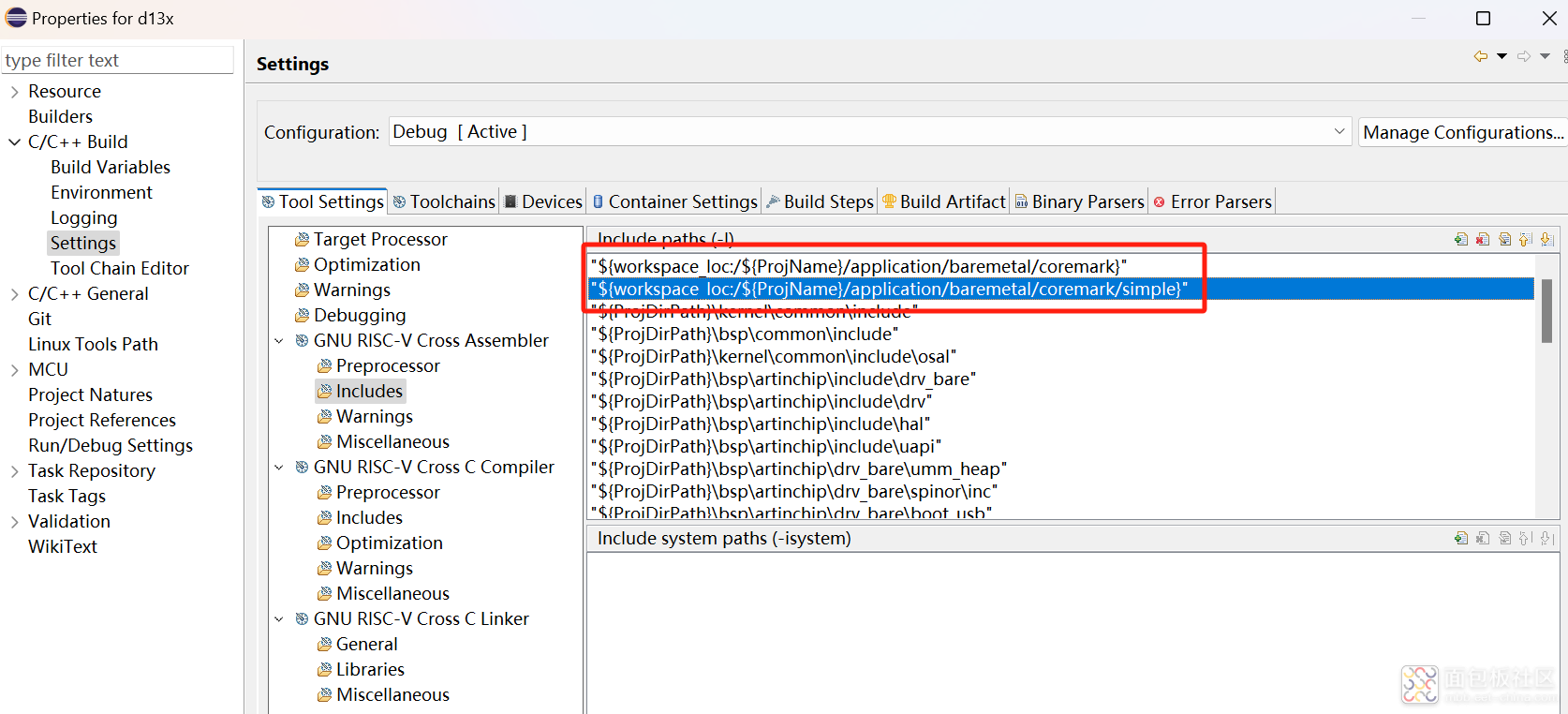Open Tool Chain Editor page
The image size is (1568, 714).
point(120,268)
